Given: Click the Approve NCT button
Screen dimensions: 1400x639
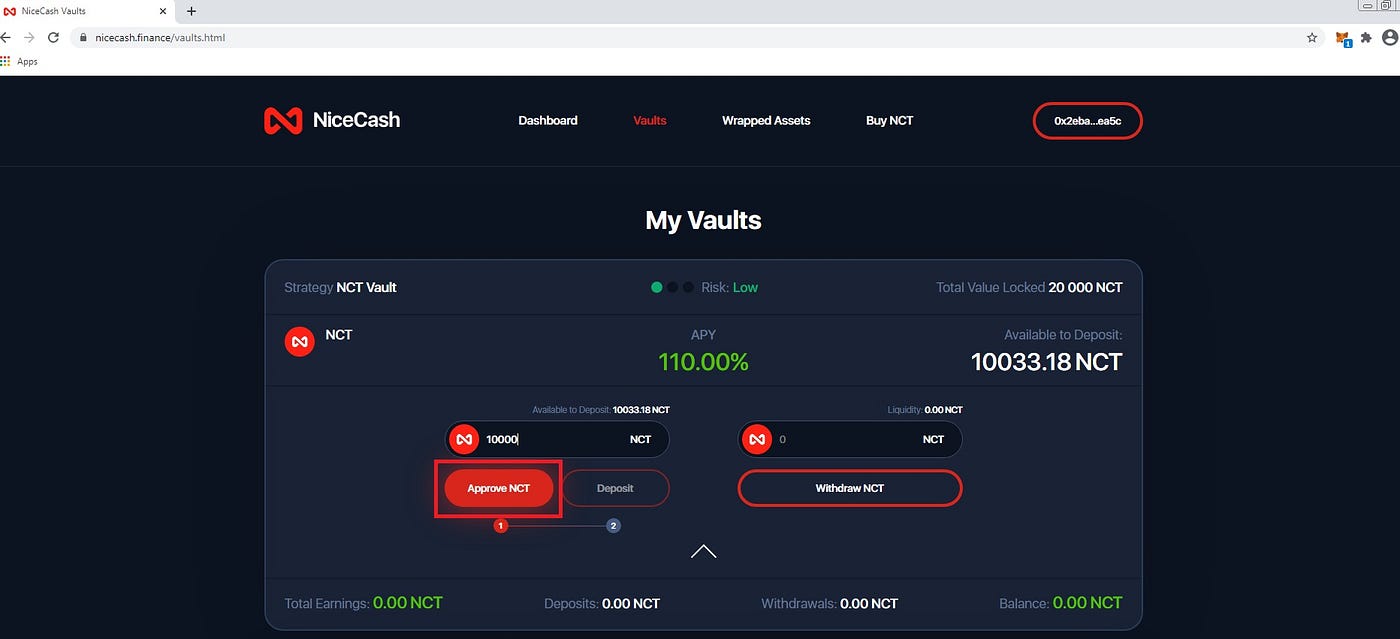Looking at the screenshot, I should click(x=498, y=488).
